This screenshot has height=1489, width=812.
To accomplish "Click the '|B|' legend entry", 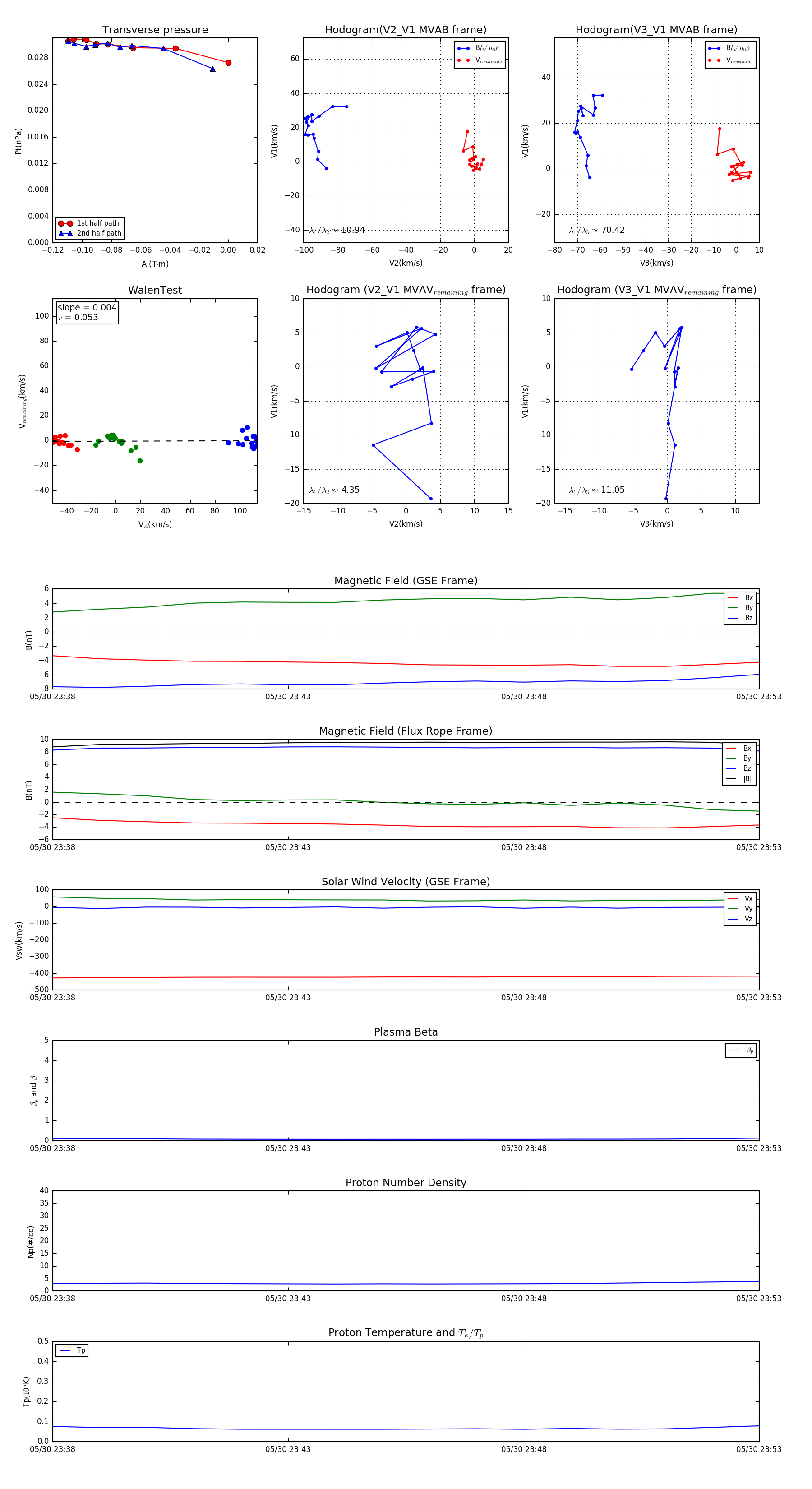I will 740,779.
